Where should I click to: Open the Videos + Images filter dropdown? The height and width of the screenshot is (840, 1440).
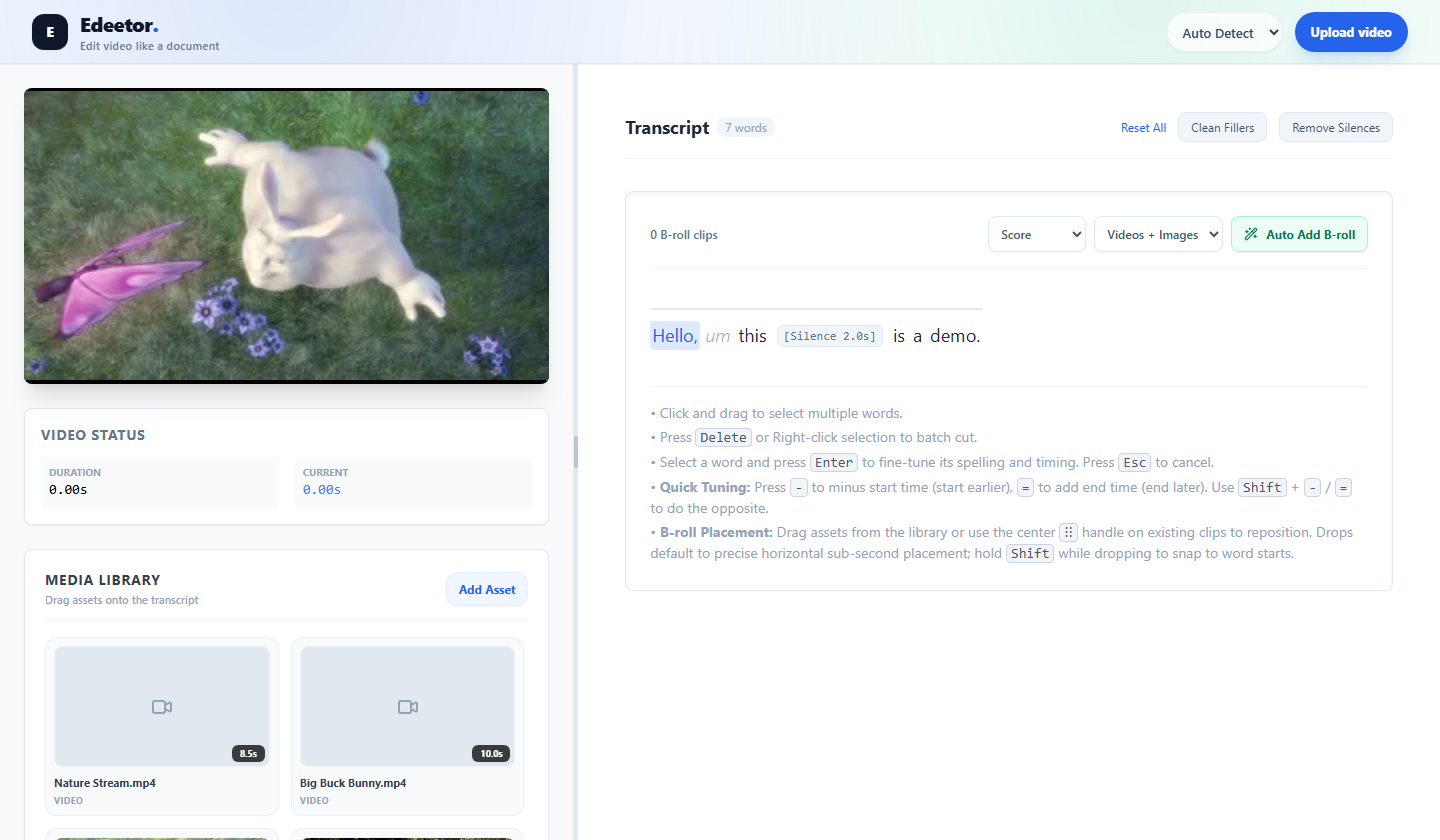click(x=1158, y=234)
